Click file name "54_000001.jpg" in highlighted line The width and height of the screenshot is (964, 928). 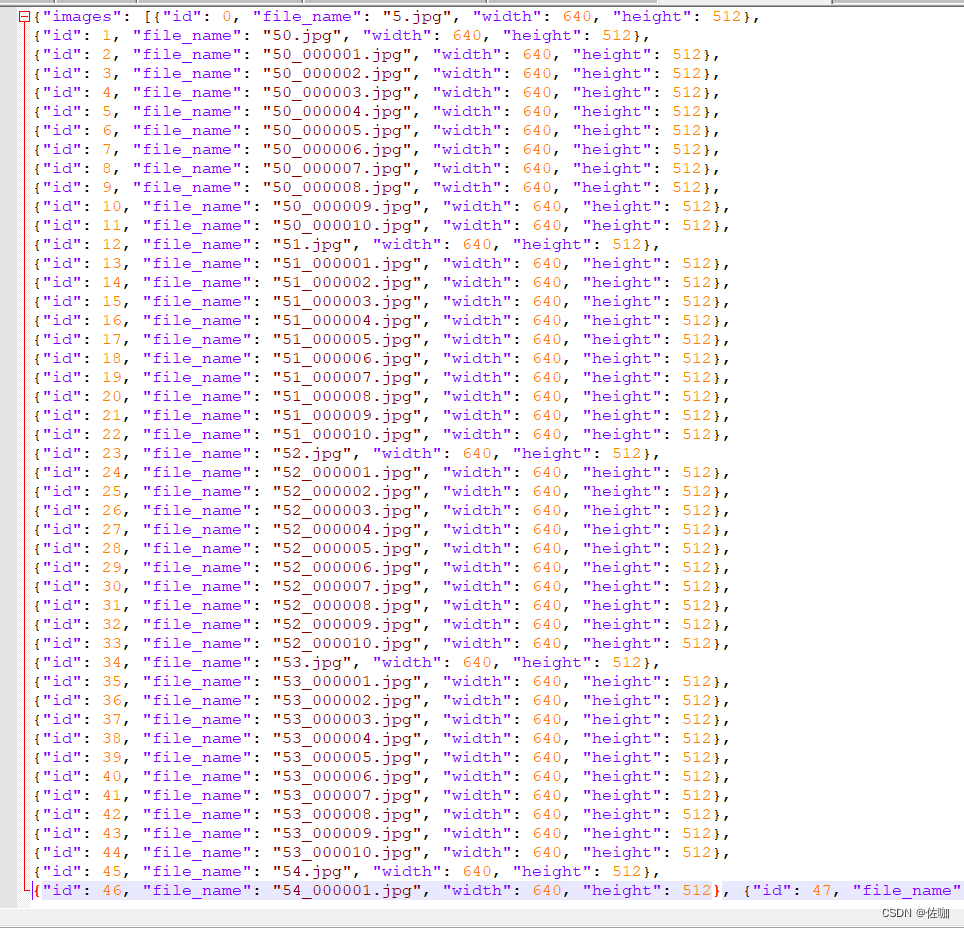click(346, 891)
